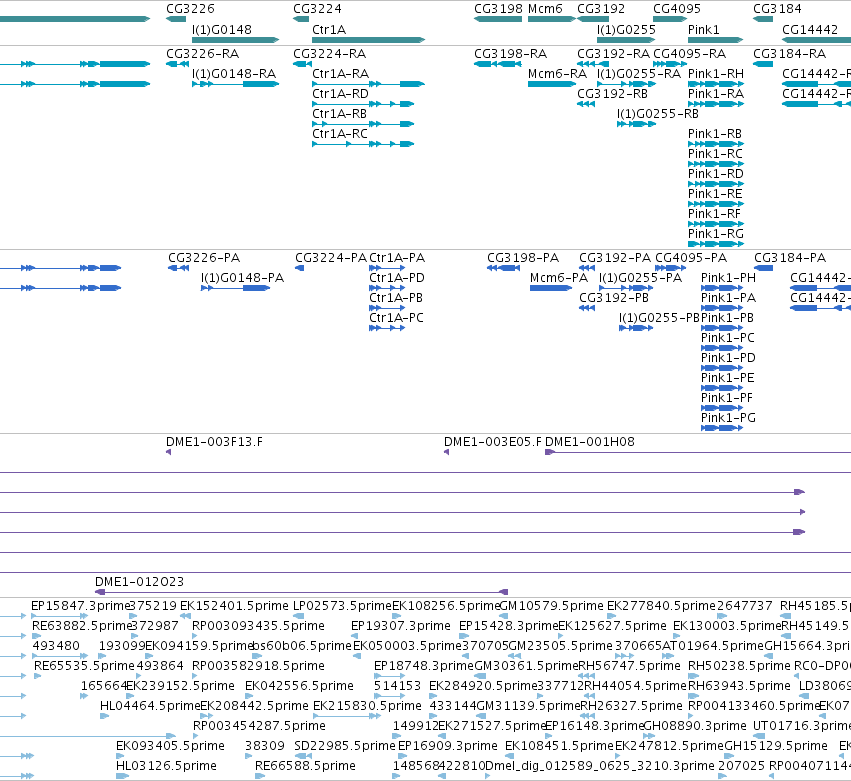Click the Pink1-PG protein label
The height and width of the screenshot is (781, 851).
pyautogui.click(x=728, y=417)
